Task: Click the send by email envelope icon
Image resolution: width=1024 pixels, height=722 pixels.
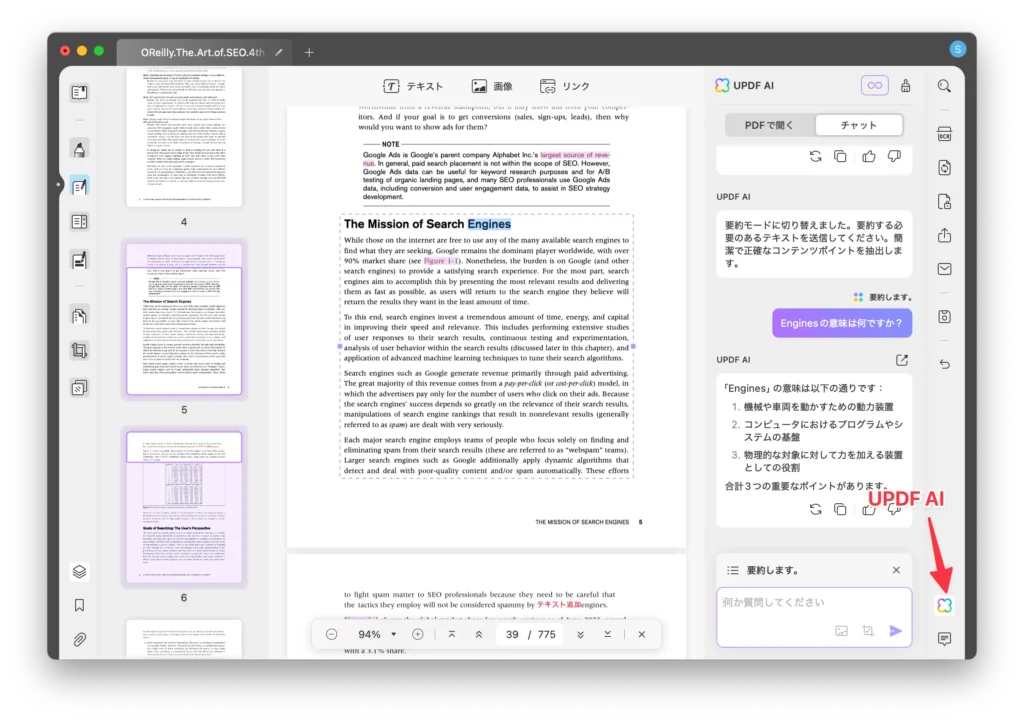Action: [x=944, y=269]
